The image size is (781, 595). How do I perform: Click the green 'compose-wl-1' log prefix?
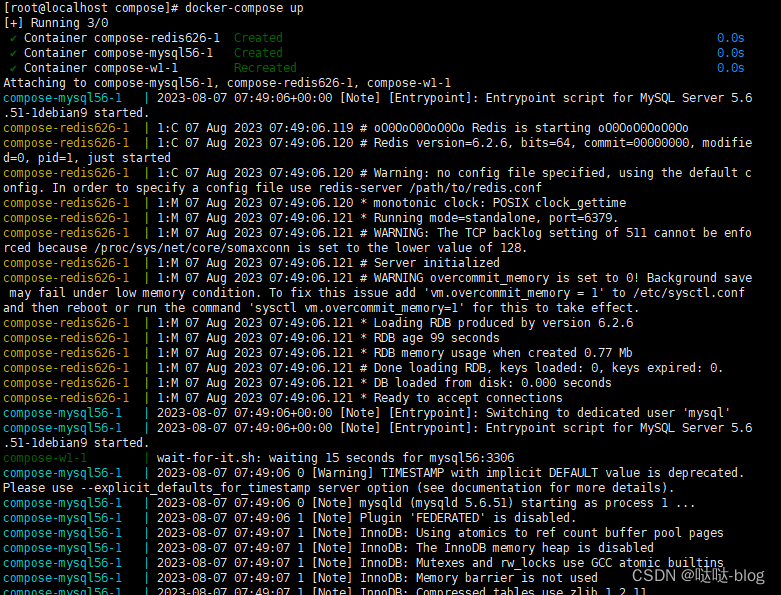click(45, 458)
